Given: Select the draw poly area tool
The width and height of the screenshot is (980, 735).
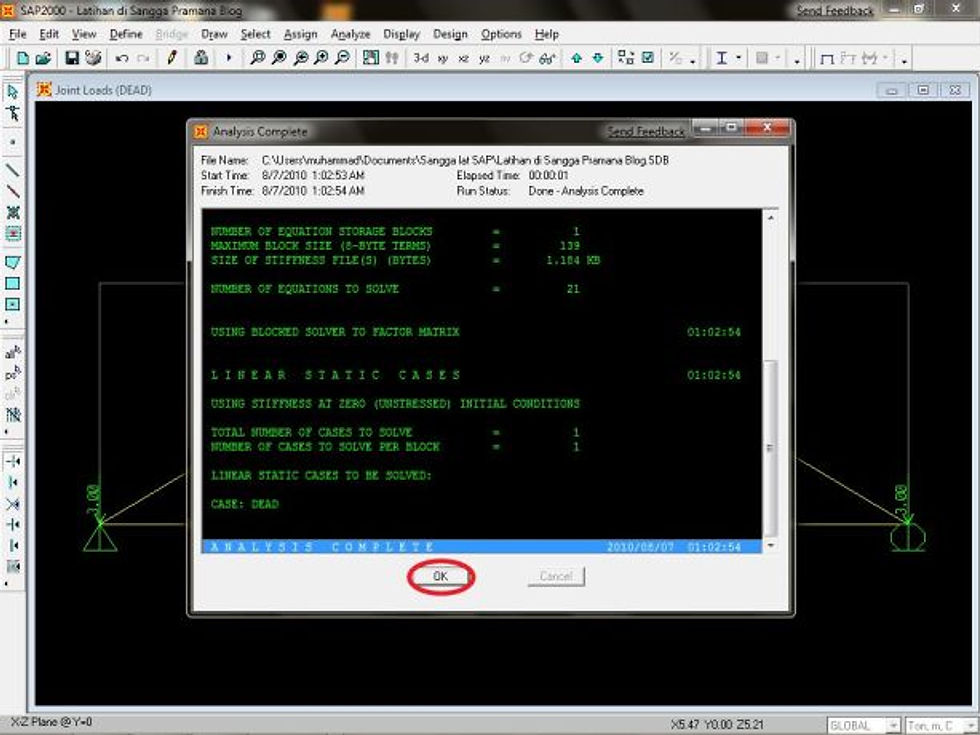Looking at the screenshot, I should tap(12, 262).
